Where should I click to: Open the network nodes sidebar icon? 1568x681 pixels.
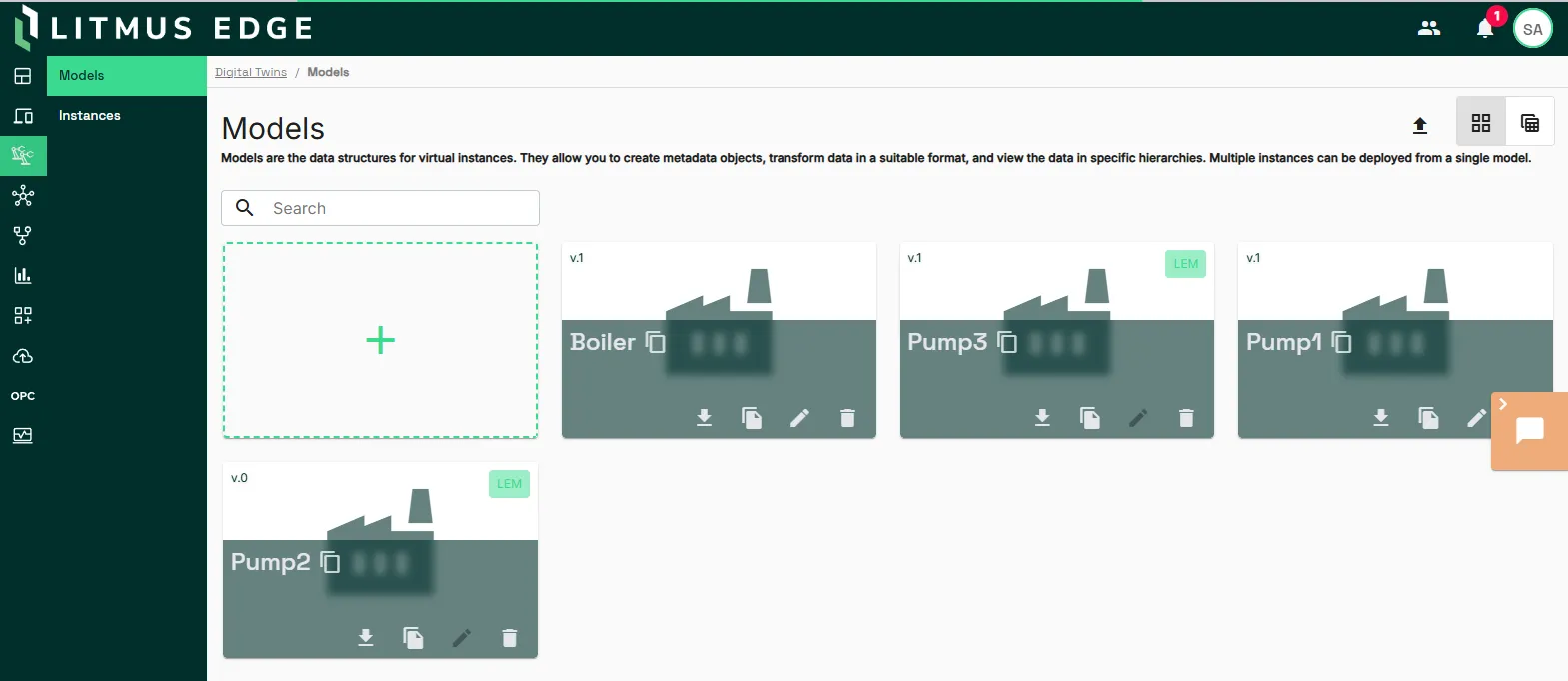click(23, 196)
